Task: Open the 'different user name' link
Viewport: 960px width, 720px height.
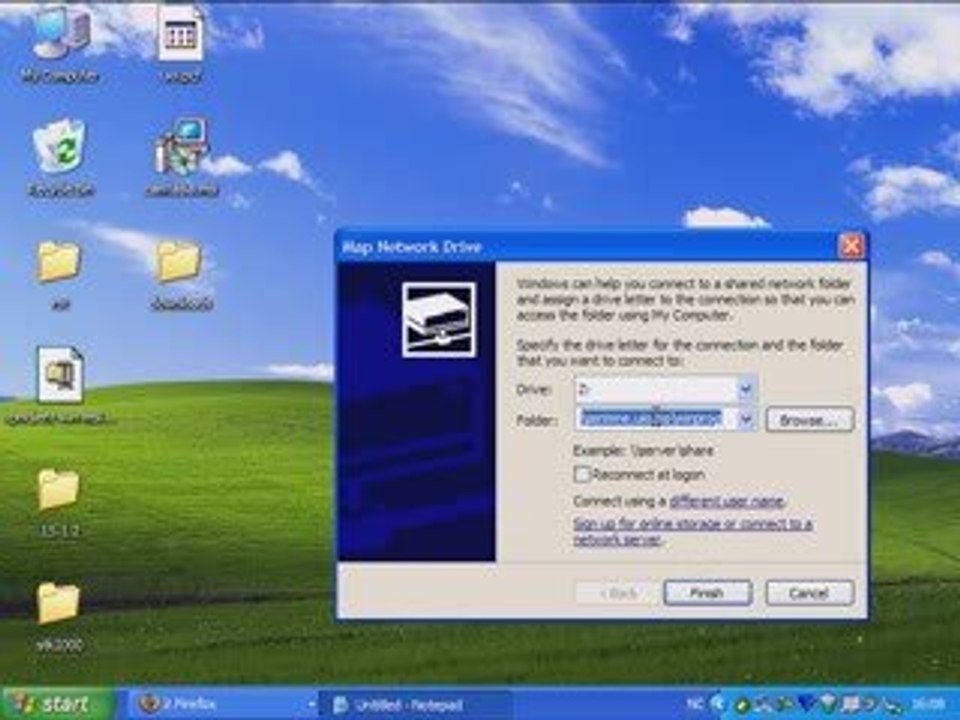Action: point(726,501)
